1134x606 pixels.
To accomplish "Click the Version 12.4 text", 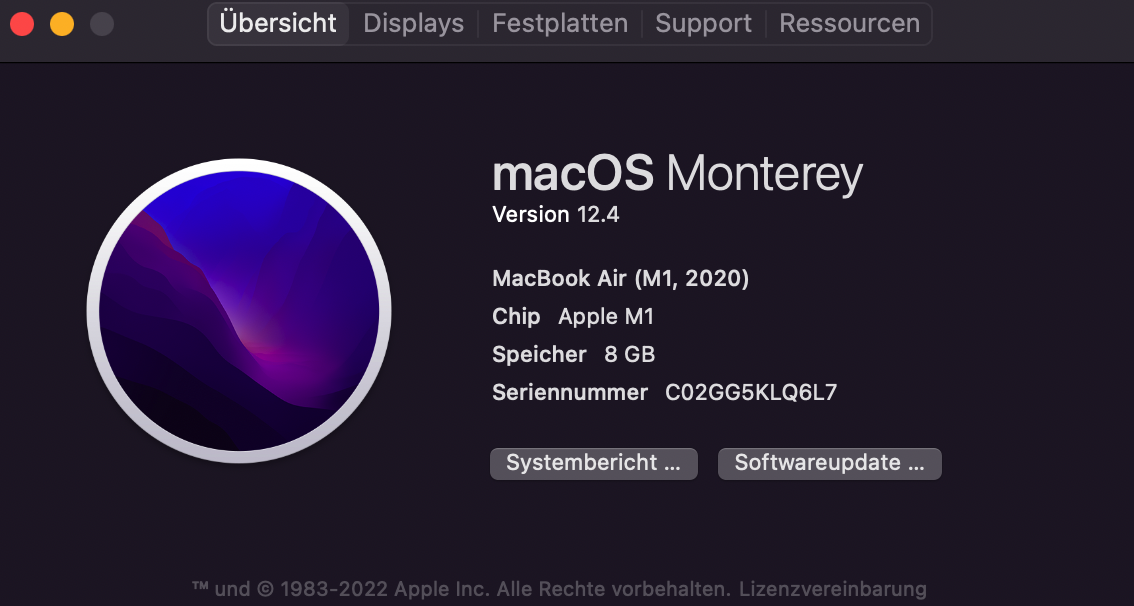I will (x=556, y=214).
